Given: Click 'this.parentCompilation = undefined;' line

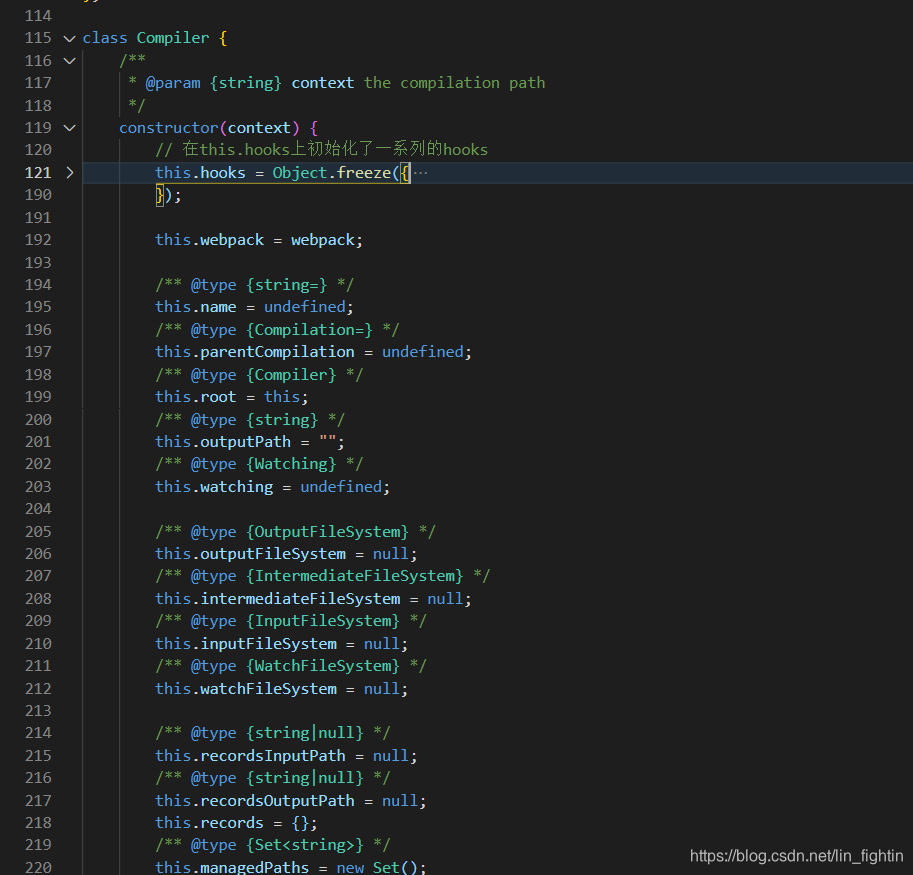Looking at the screenshot, I should coord(313,352).
